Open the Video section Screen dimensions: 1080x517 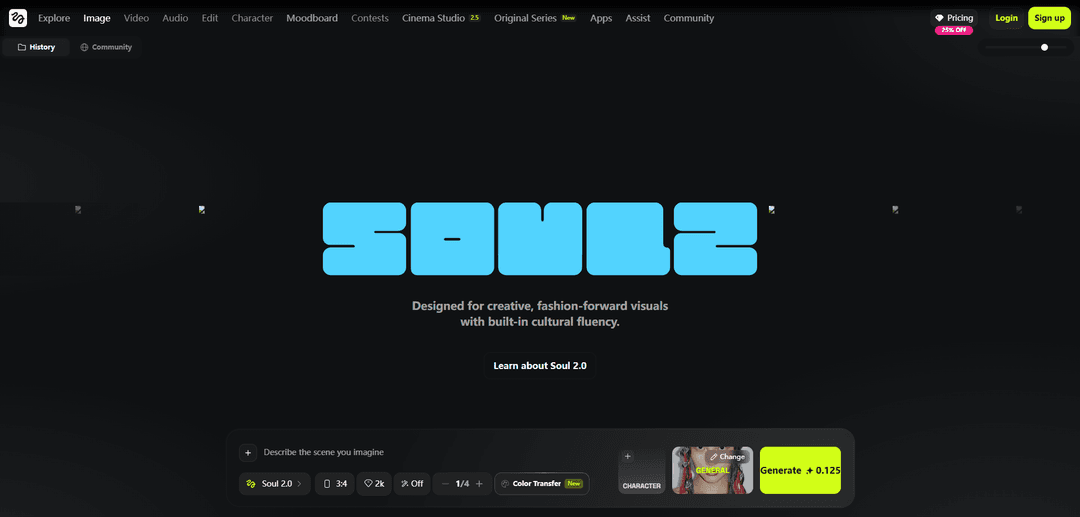point(136,19)
